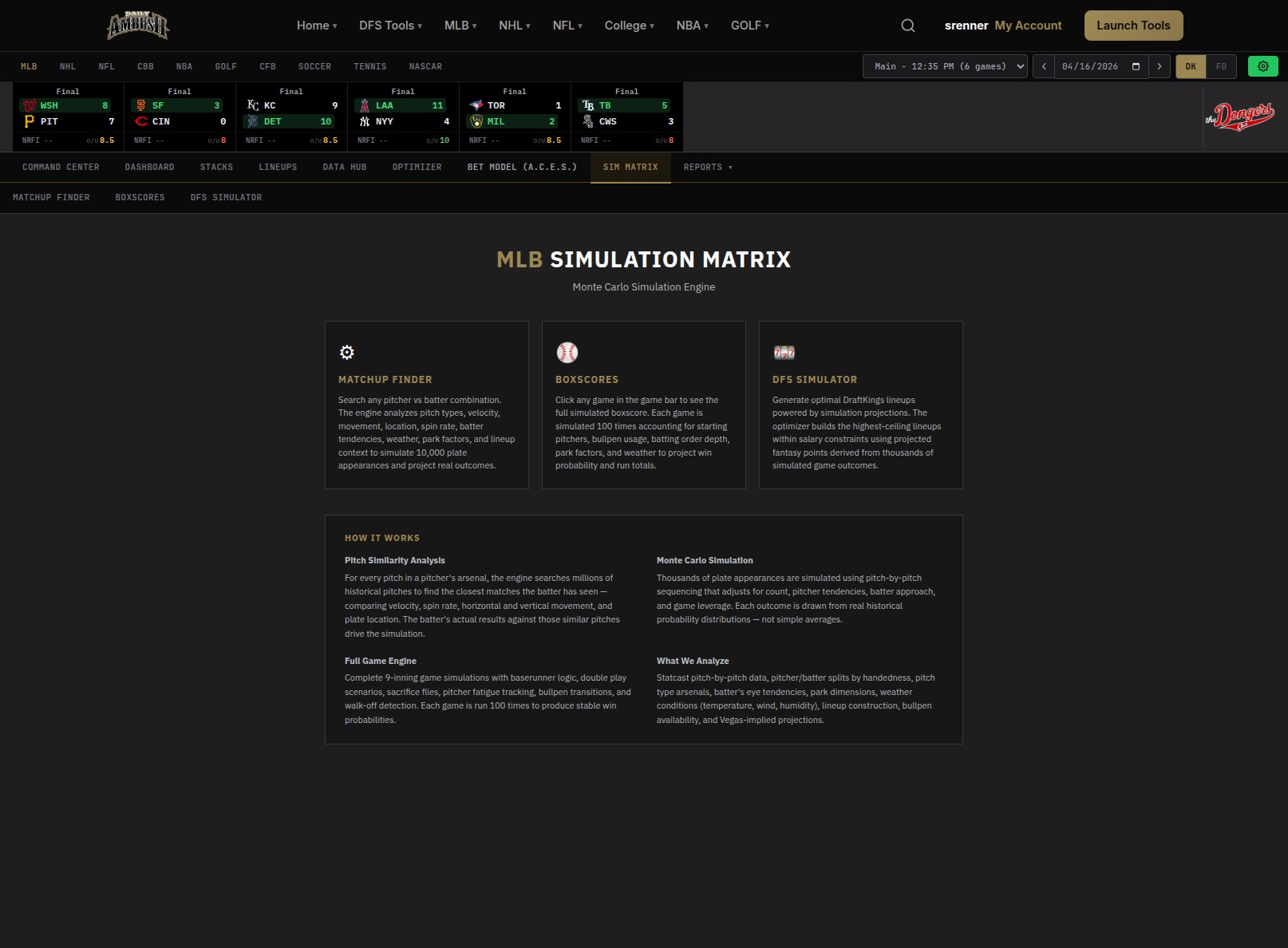This screenshot has width=1288, height=948.
Task: Open the green settings gear
Action: [1262, 66]
